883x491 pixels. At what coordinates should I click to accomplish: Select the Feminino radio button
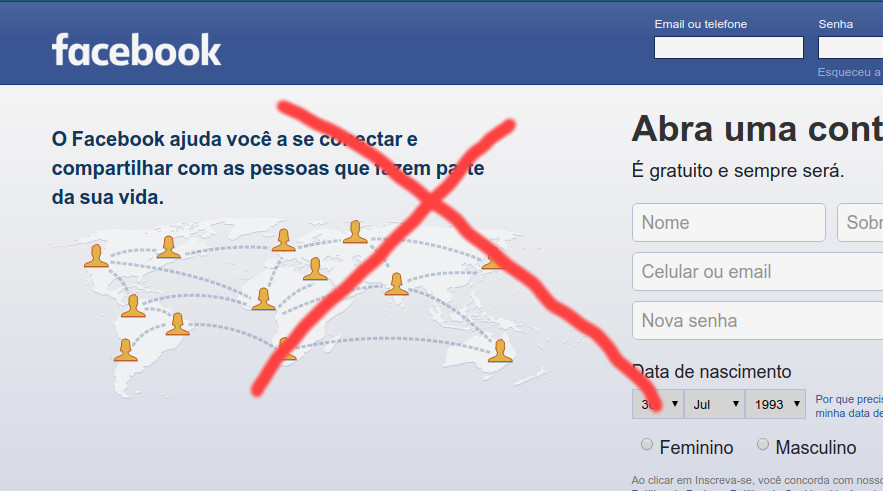(647, 445)
